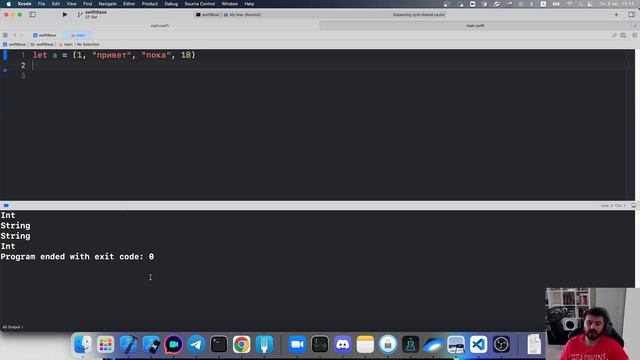
Task: Open the Apple menu
Action: (x=9, y=4)
